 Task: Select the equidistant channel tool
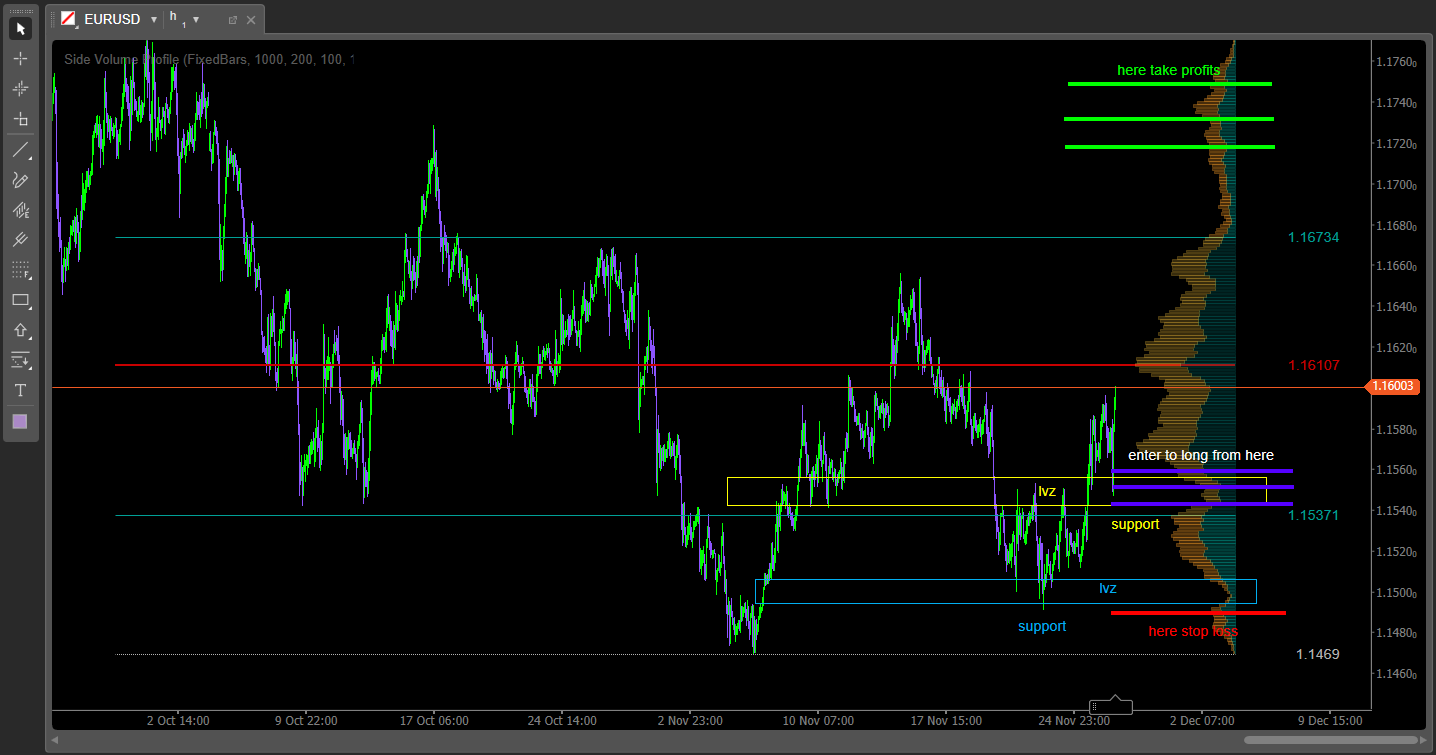click(x=20, y=210)
